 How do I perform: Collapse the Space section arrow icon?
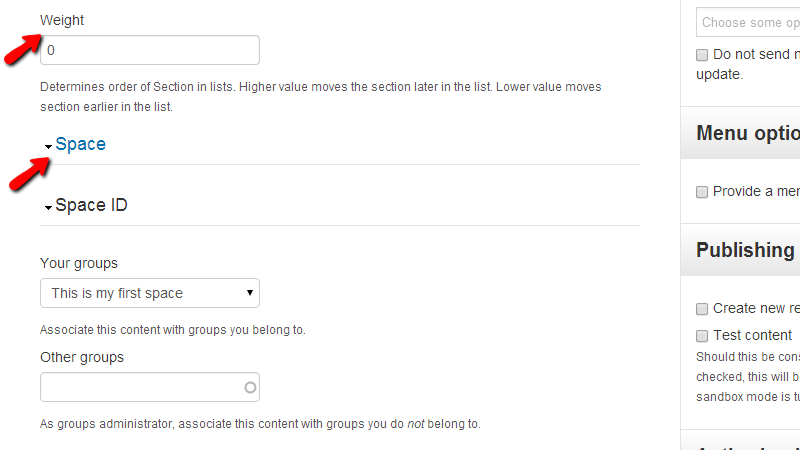click(48, 147)
